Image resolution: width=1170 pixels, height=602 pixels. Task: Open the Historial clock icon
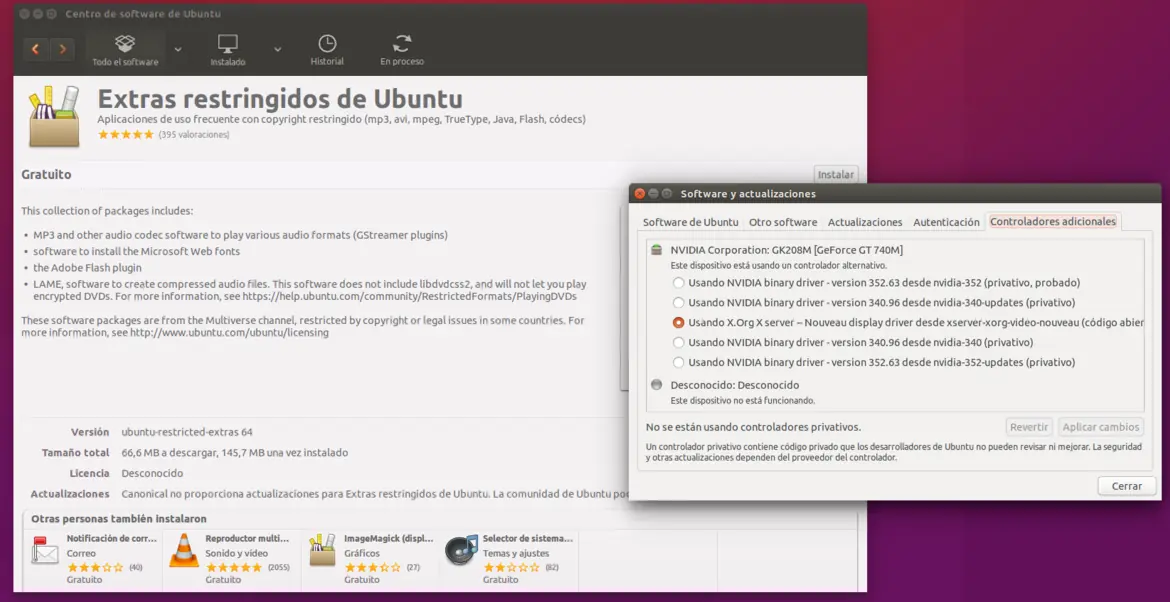327,43
